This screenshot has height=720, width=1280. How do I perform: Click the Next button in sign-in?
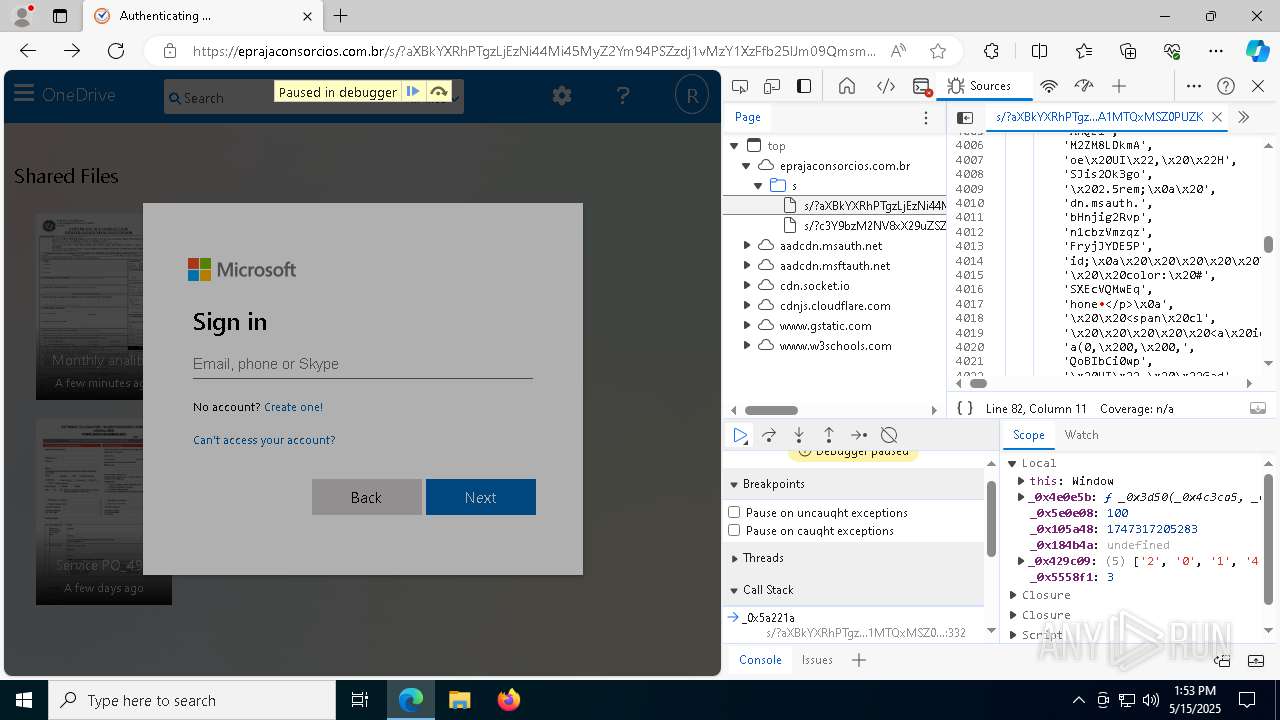point(481,497)
